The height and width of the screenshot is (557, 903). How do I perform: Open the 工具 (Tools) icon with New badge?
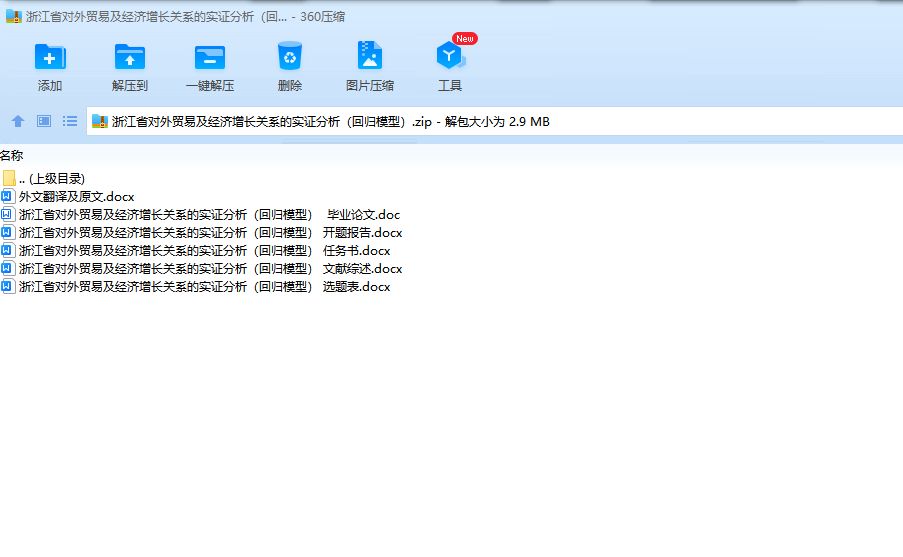tap(450, 56)
